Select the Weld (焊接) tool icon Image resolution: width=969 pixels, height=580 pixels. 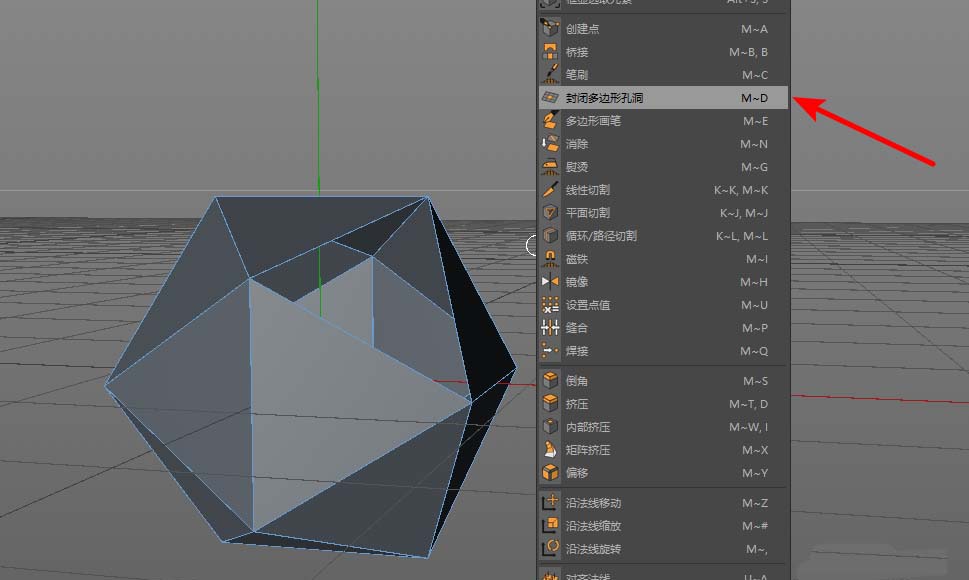tap(549, 350)
